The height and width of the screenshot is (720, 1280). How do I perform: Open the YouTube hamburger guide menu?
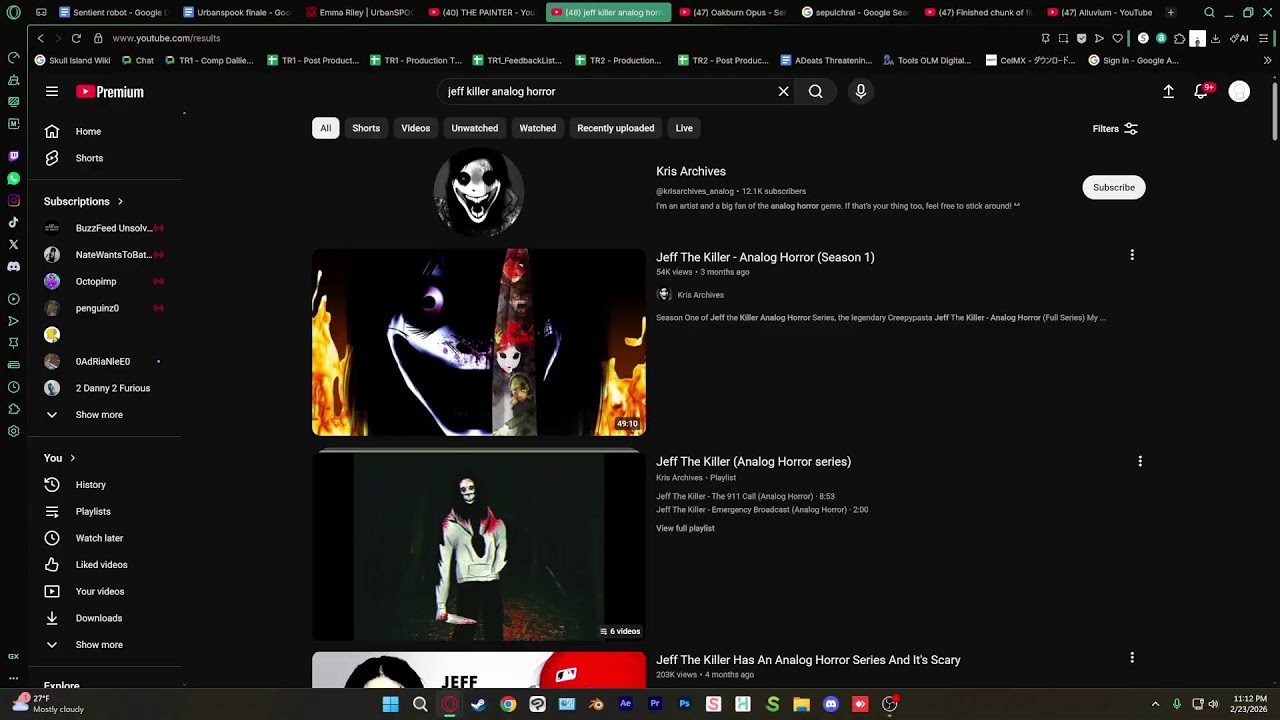click(x=52, y=91)
